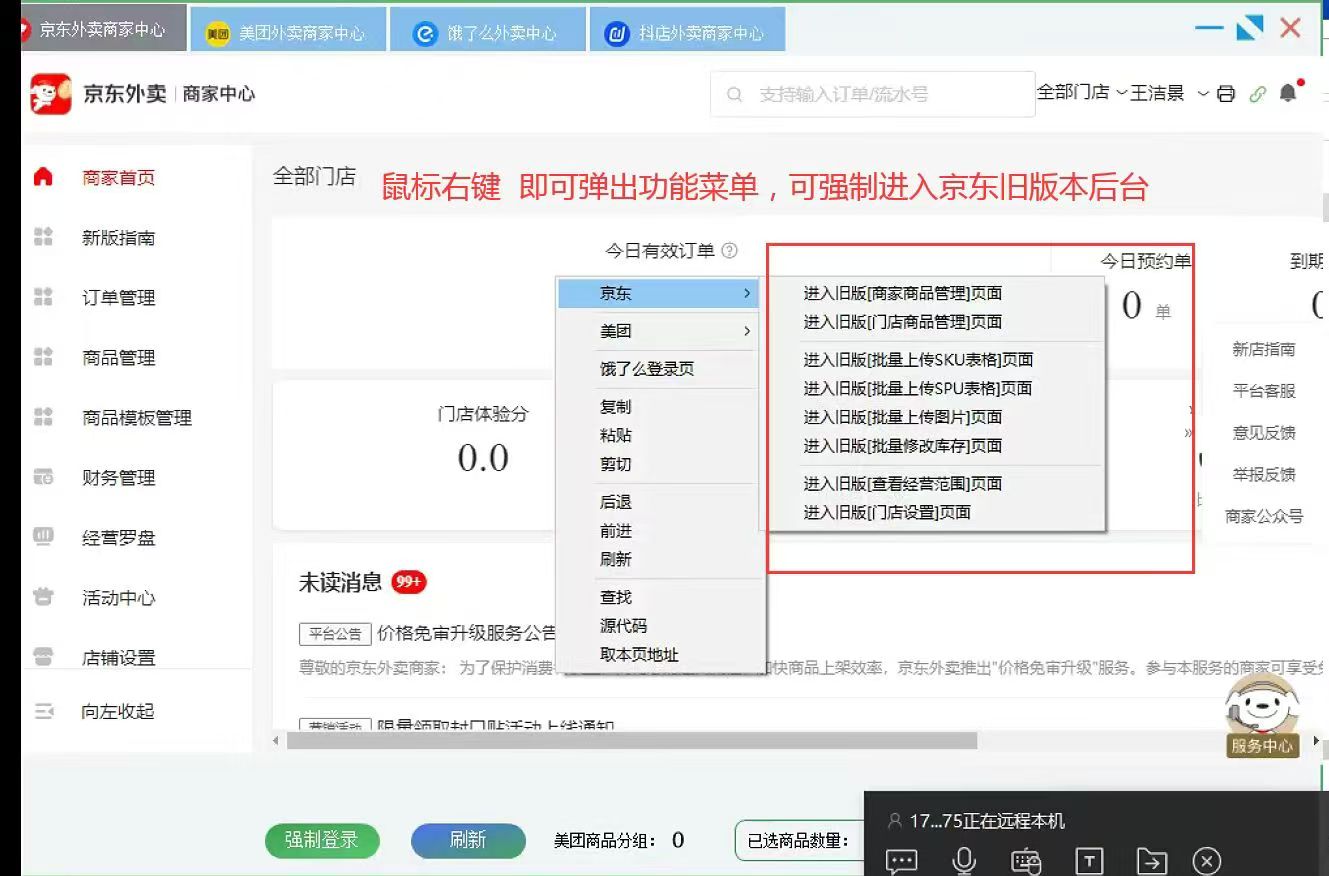Click the 新版指南 sidebar icon

tap(43, 237)
